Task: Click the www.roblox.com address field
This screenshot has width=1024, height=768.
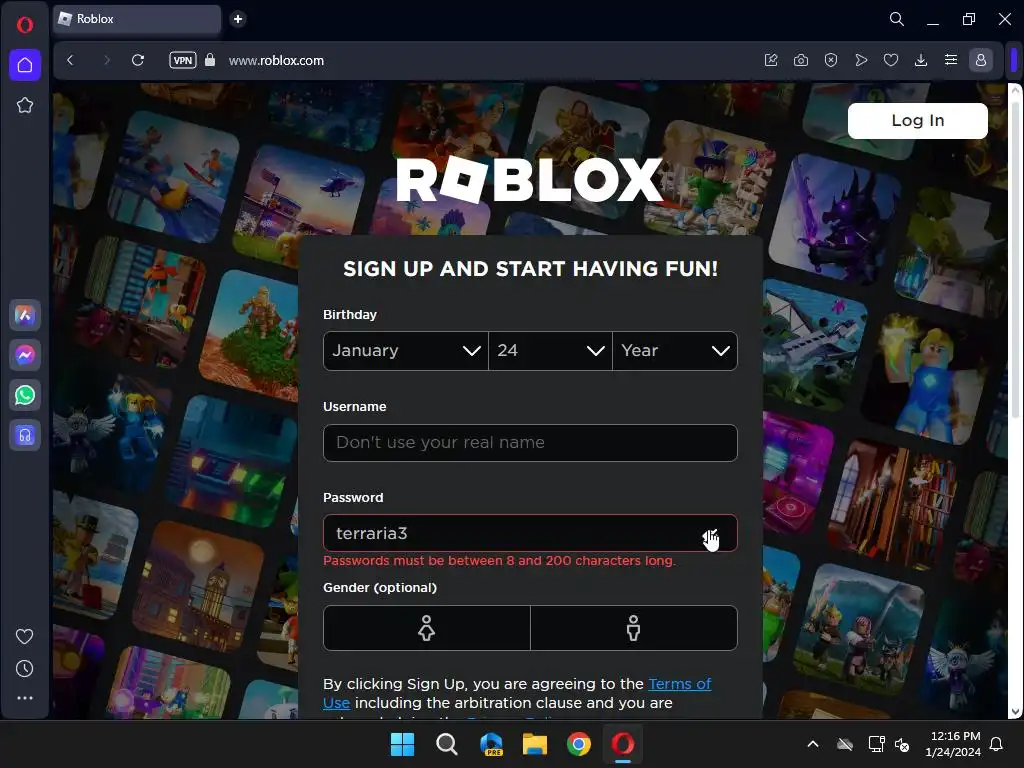Action: (276, 61)
